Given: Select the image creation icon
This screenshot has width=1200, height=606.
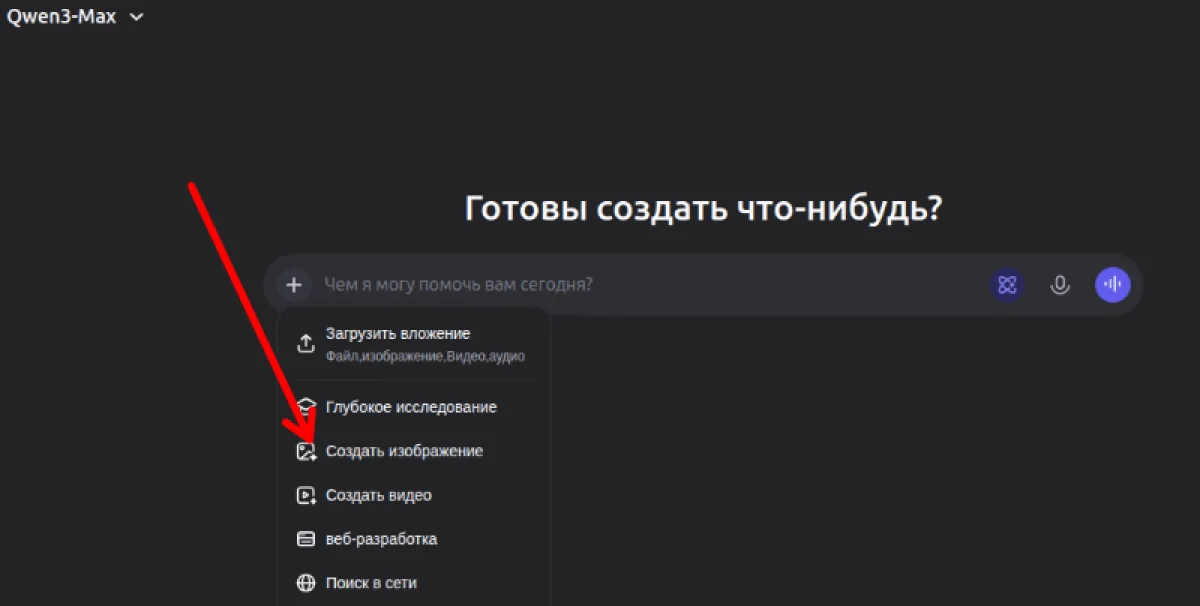Looking at the screenshot, I should coord(306,450).
